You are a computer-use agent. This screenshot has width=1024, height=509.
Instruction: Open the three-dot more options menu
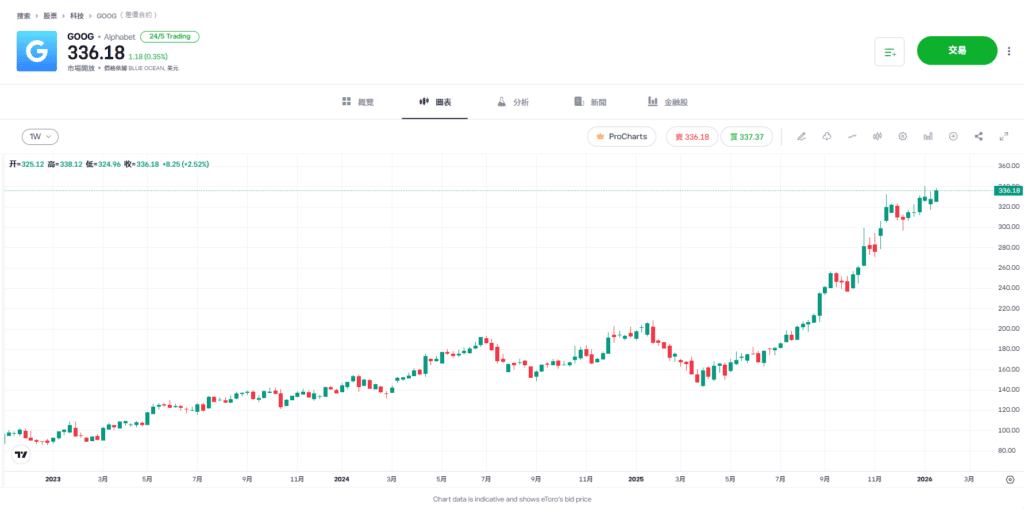point(1009,51)
